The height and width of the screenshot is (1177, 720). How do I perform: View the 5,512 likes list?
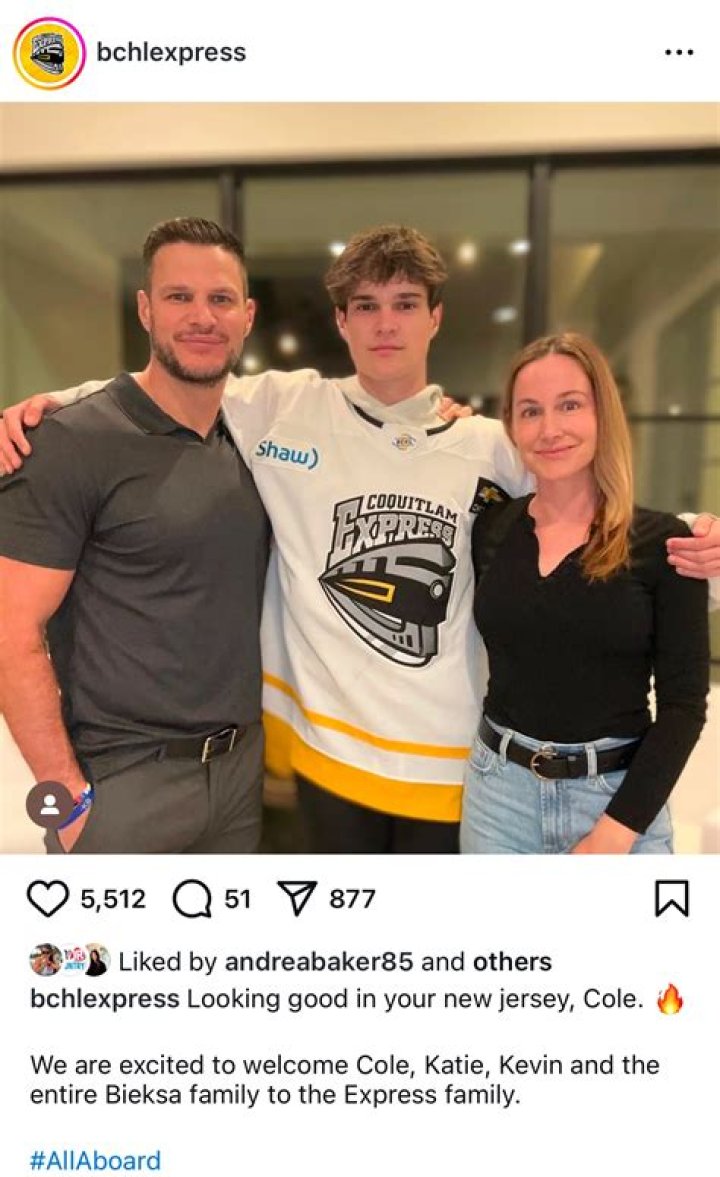(112, 899)
